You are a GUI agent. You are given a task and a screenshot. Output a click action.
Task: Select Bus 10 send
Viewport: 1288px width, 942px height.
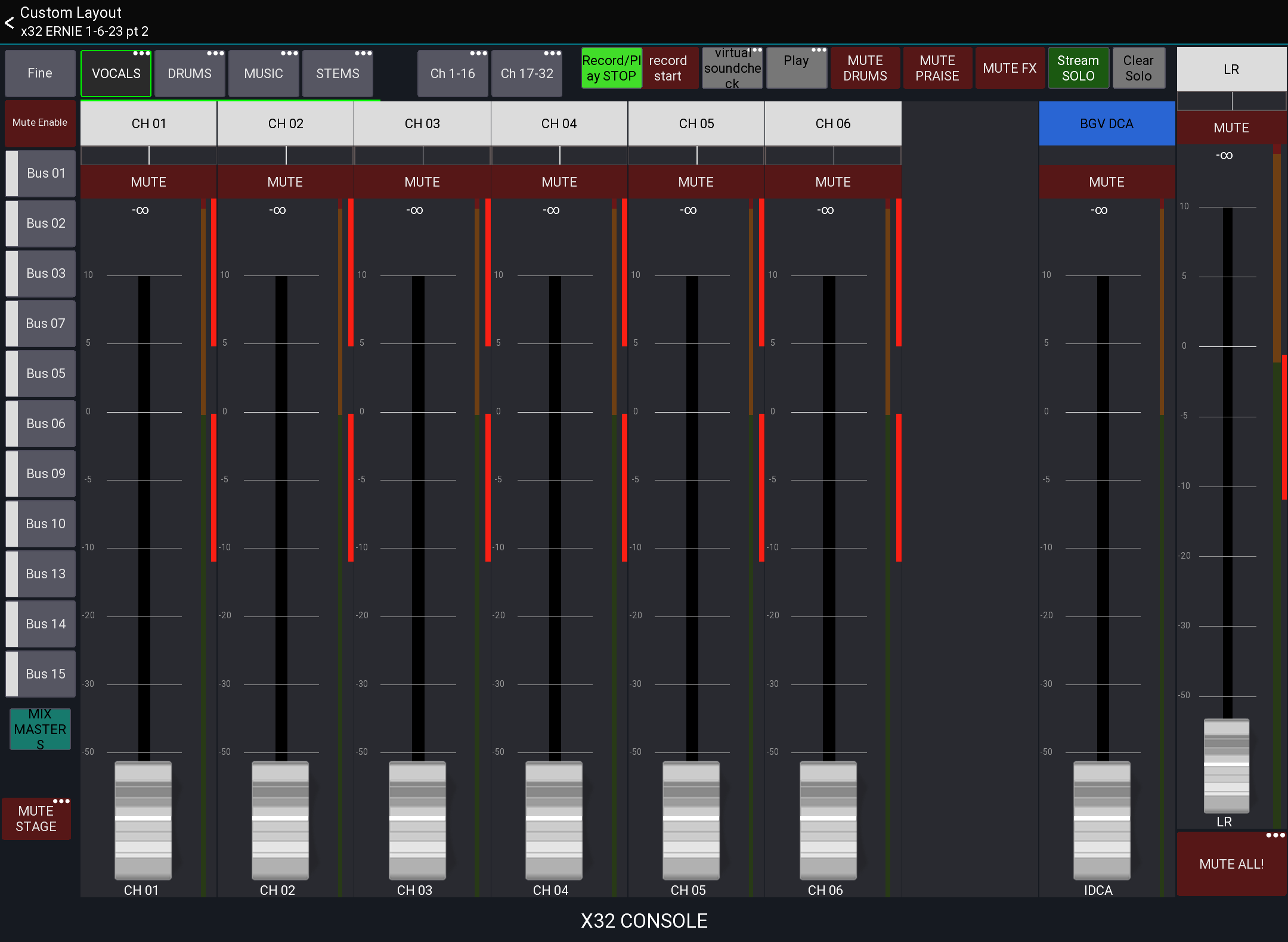point(40,523)
